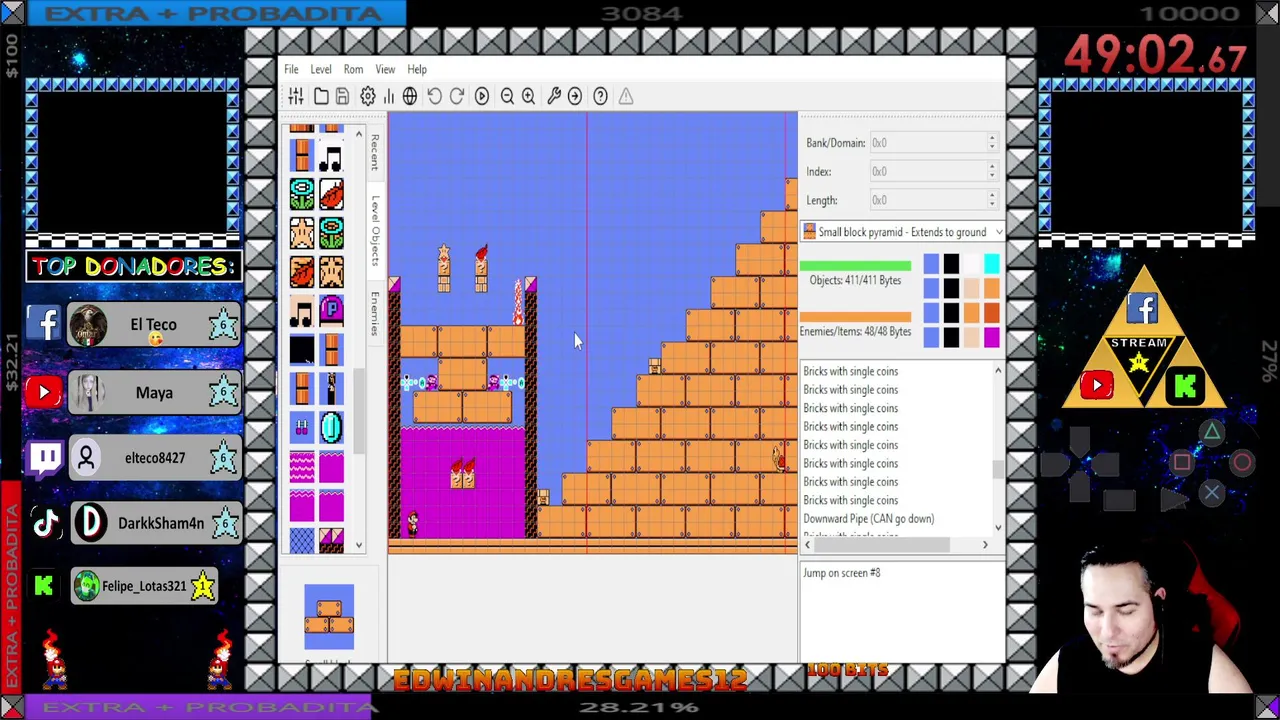Click the circled arrow jump icon

click(575, 96)
